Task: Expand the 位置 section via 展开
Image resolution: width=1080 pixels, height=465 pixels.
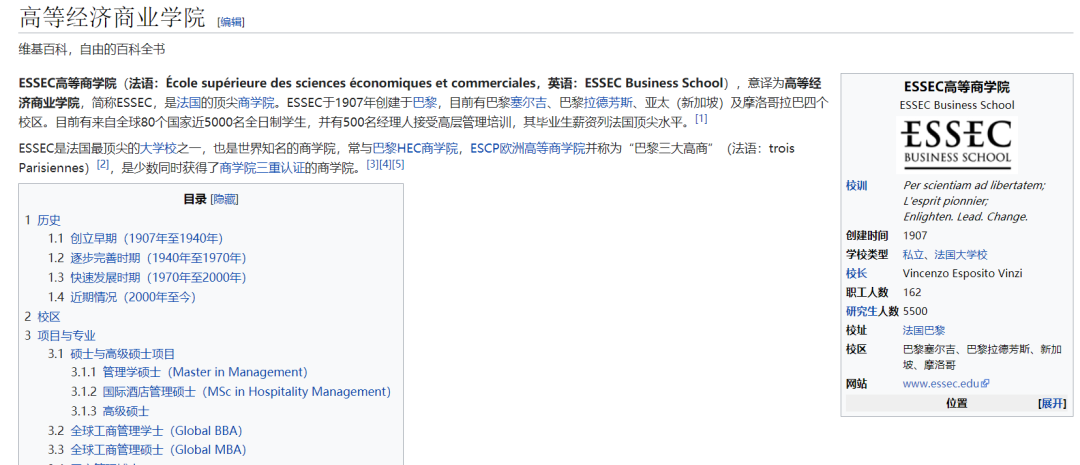Action: [1052, 403]
